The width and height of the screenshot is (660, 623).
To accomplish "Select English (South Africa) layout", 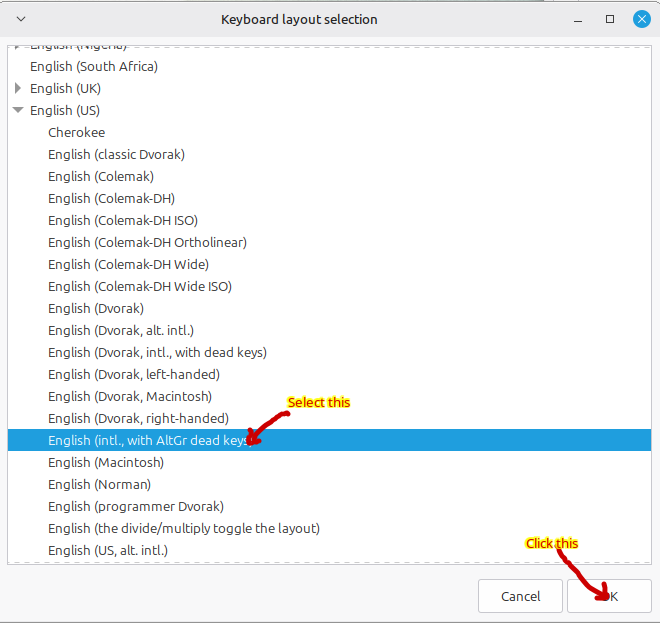I will click(x=94, y=66).
